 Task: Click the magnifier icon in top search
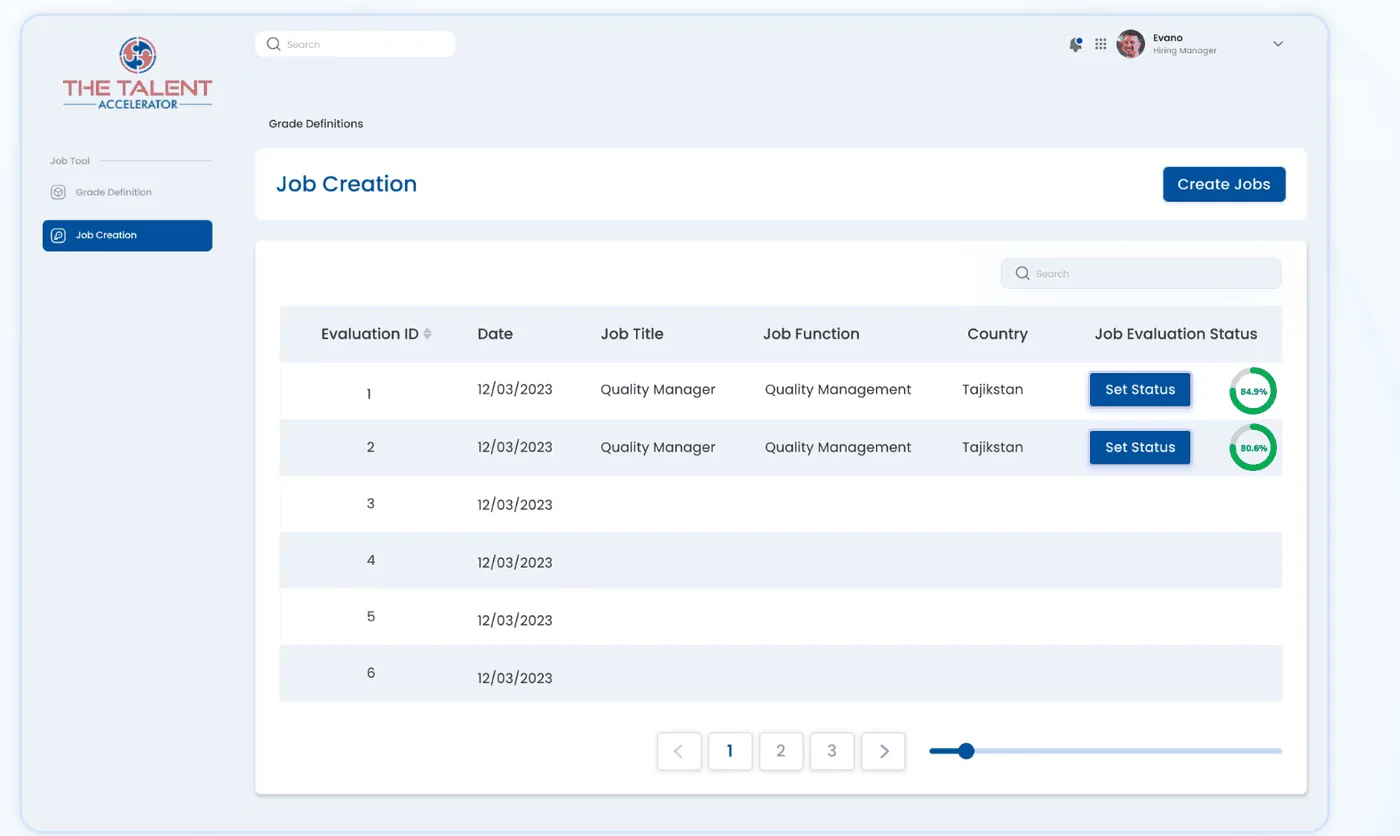[x=274, y=44]
